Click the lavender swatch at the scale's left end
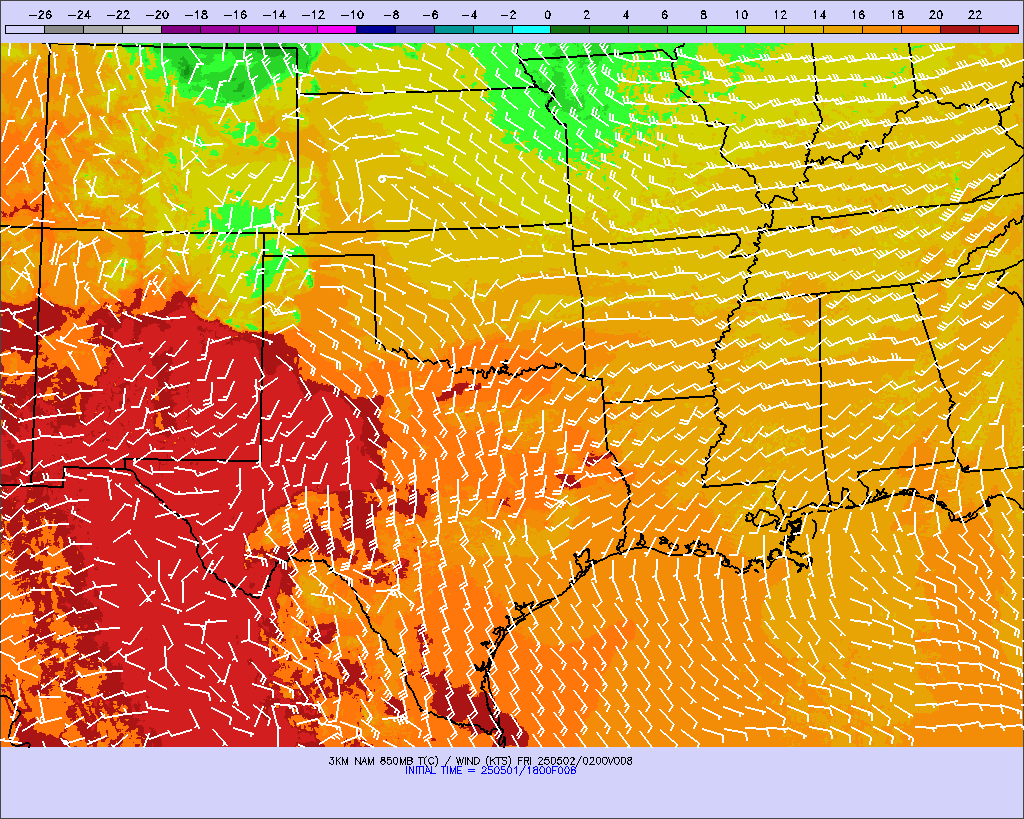This screenshot has height=819, width=1024. 25,29
